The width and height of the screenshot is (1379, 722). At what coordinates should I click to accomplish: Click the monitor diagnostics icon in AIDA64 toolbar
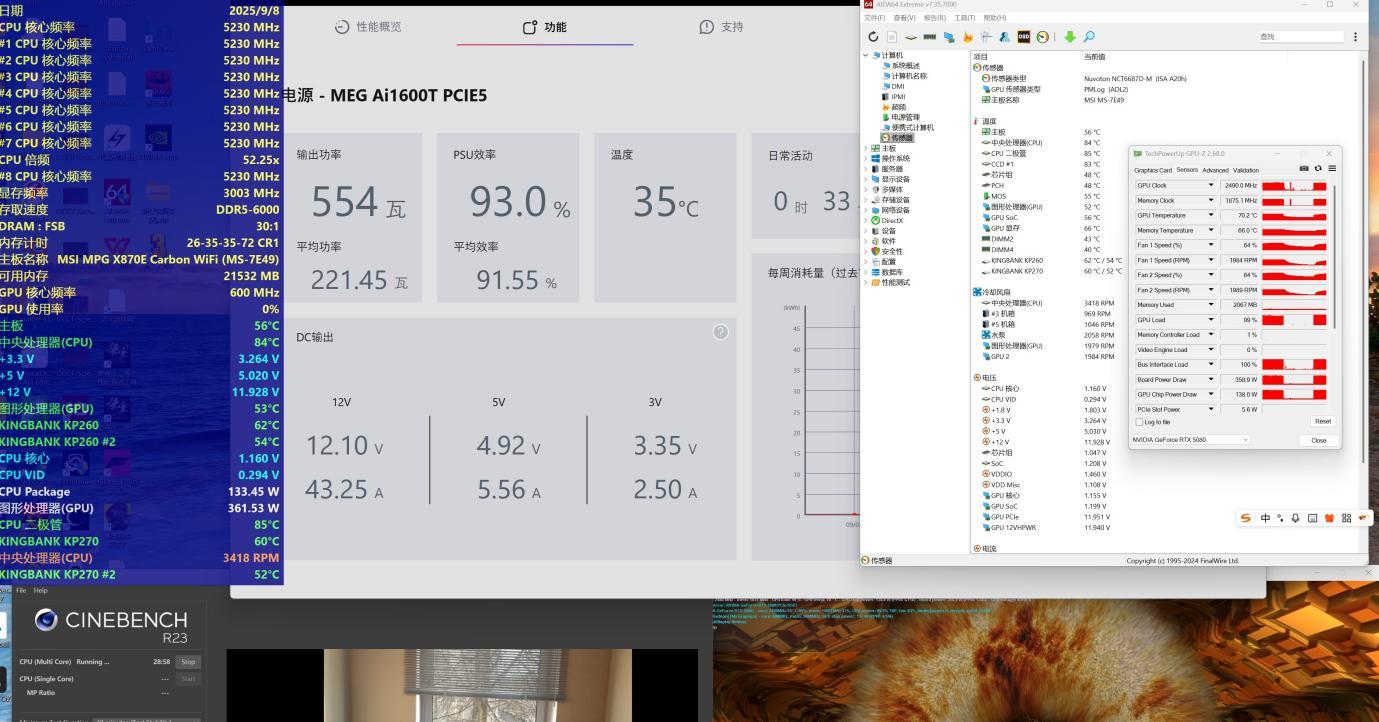[x=948, y=37]
